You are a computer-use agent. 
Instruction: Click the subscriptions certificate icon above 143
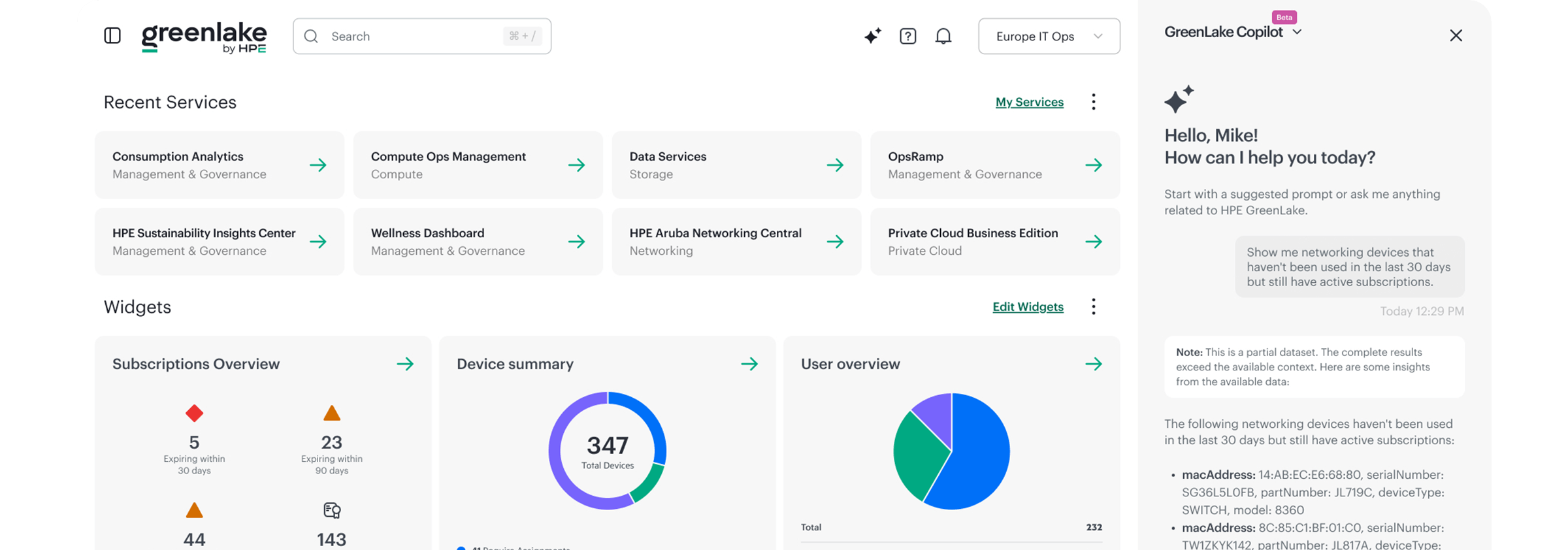coord(332,510)
